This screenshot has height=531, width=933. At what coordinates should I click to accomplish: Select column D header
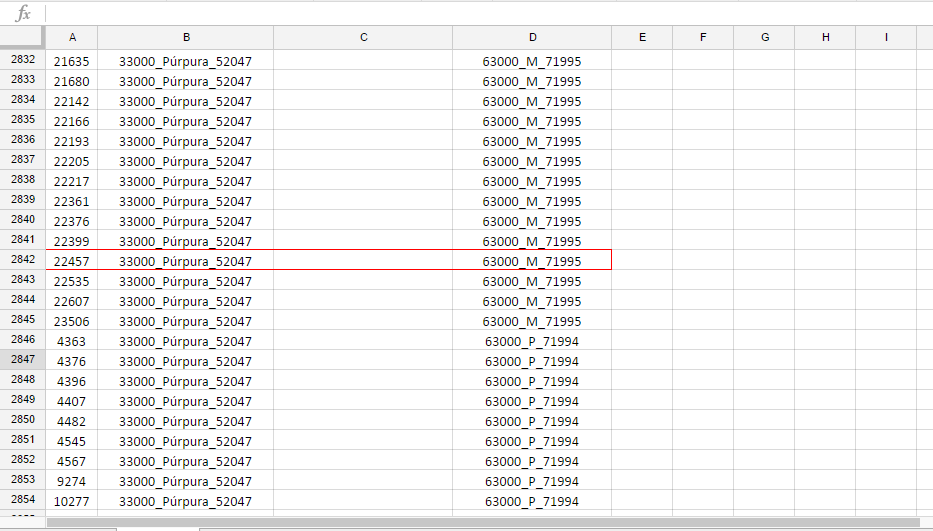532,37
